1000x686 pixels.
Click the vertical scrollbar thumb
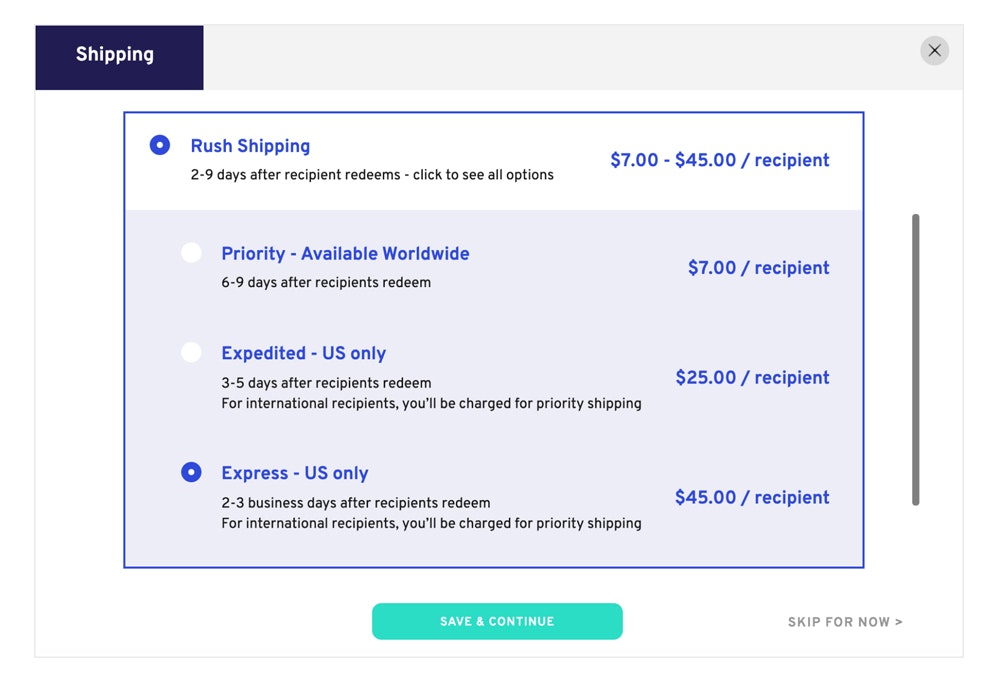click(x=915, y=360)
